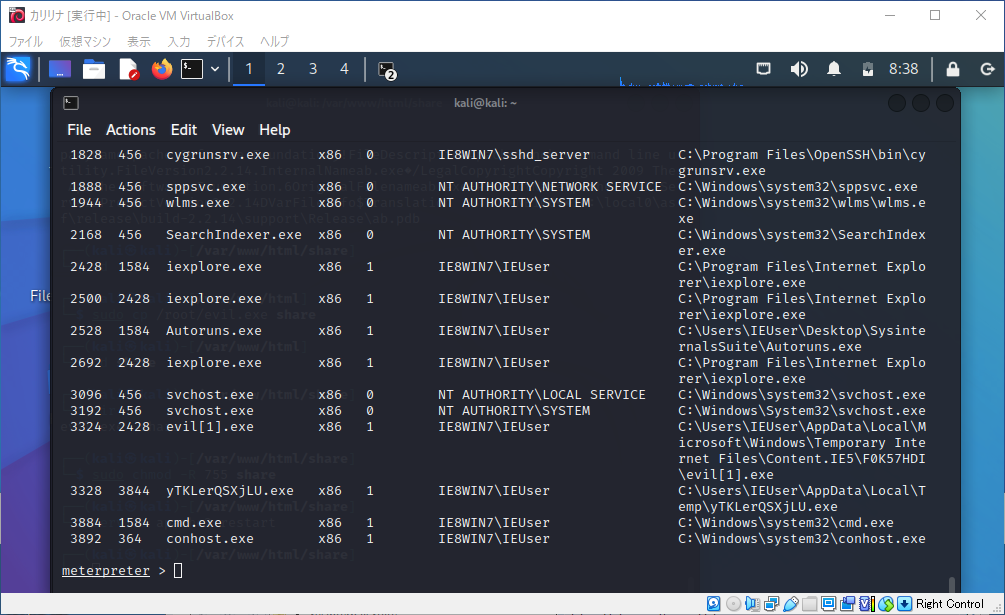Click the terminal vertical scrollbar
Screen dimensions: 1005x615
point(952,584)
